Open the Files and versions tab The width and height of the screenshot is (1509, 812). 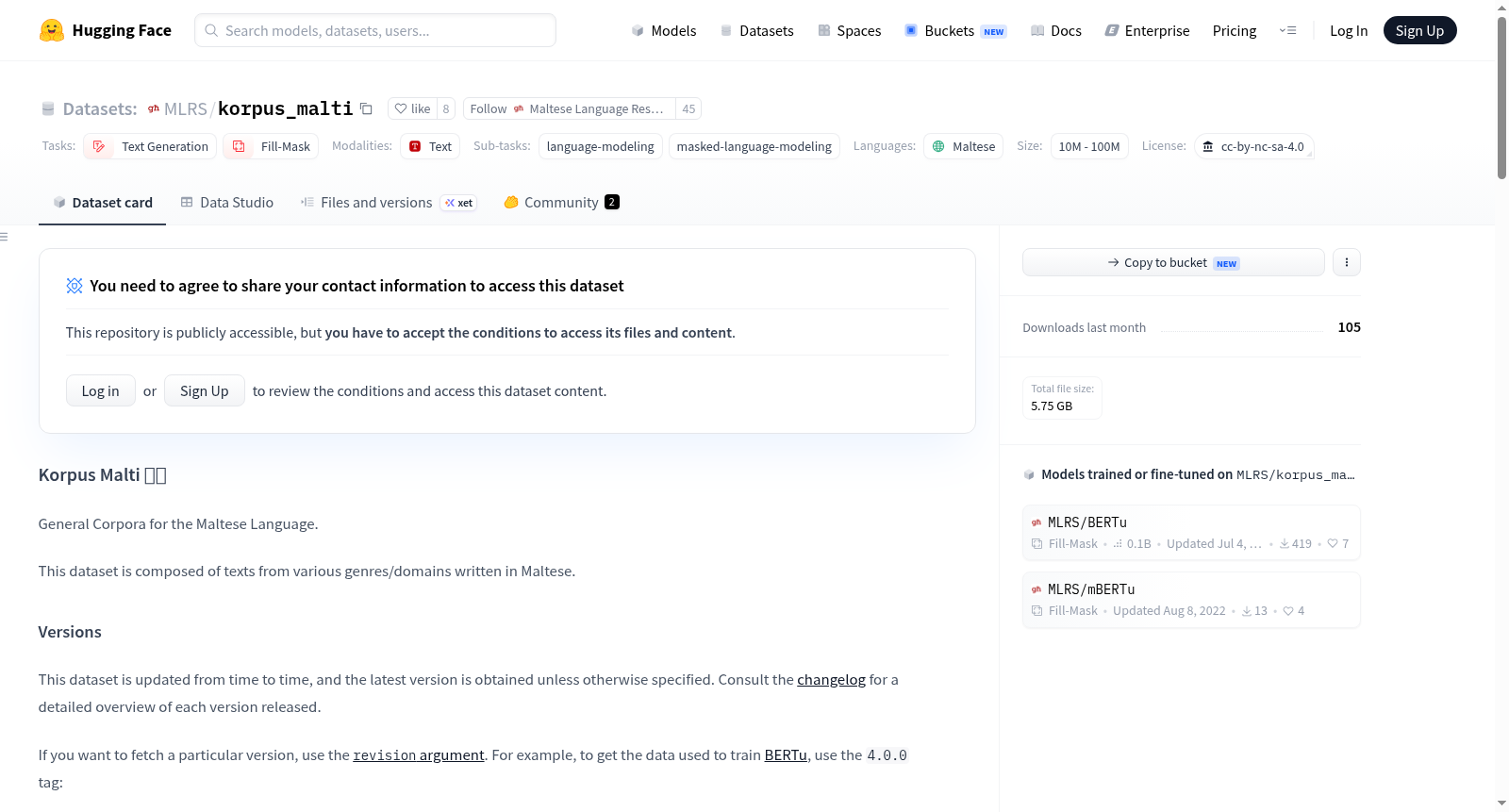(389, 202)
